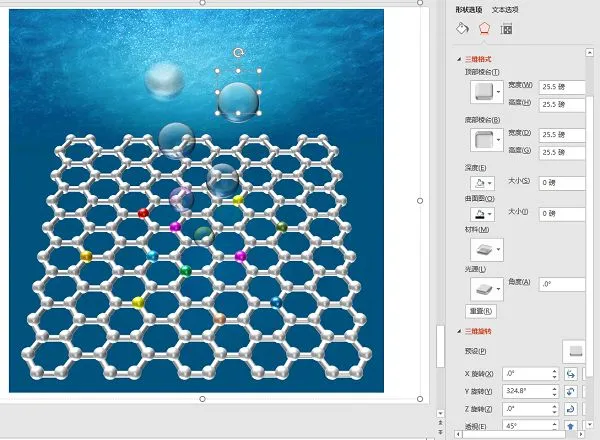The height and width of the screenshot is (440, 600).
Task: Open the material (材料) dropdown
Action: pyautogui.click(x=487, y=250)
